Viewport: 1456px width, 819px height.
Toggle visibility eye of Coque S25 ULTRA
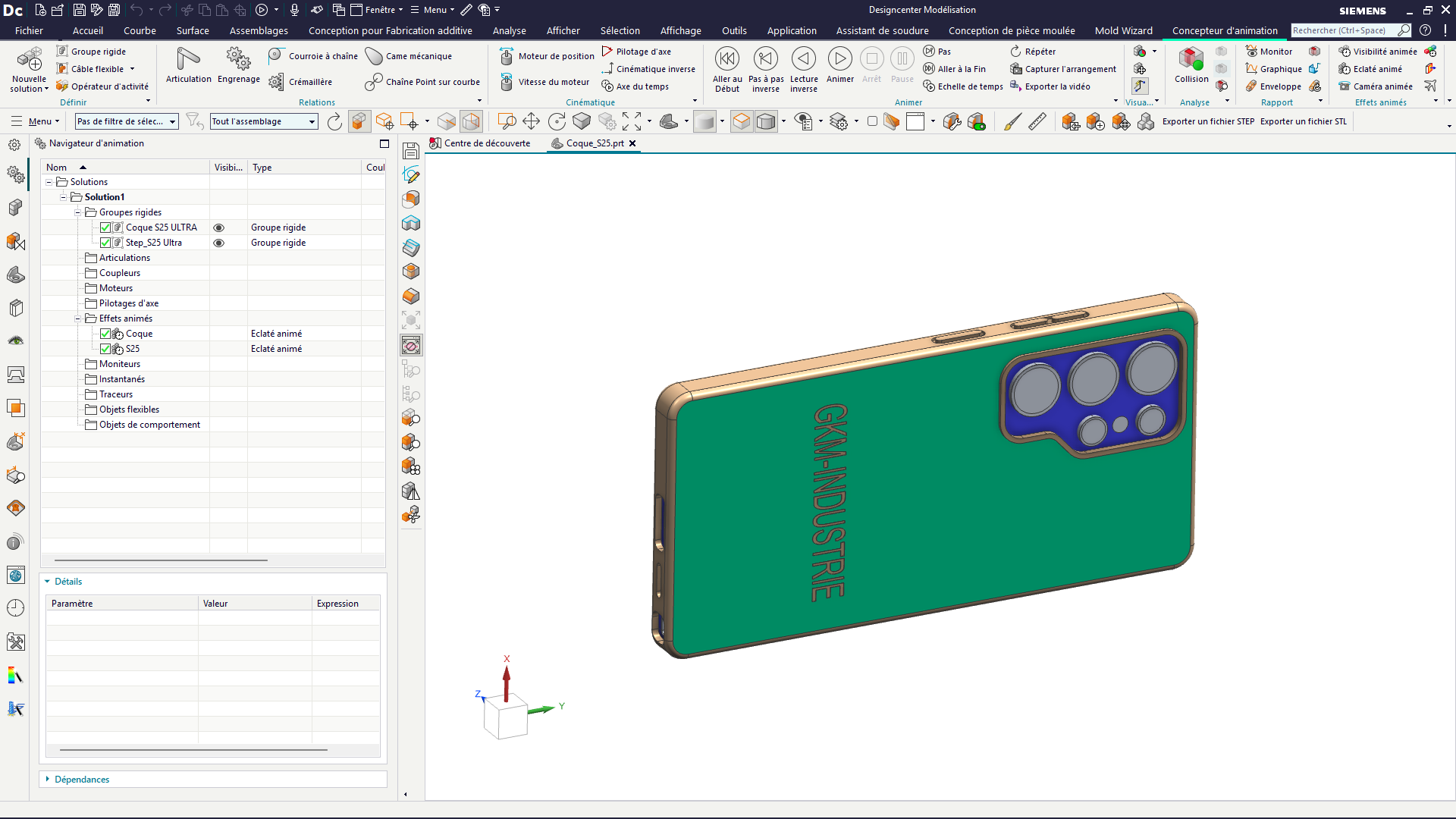pyautogui.click(x=218, y=227)
